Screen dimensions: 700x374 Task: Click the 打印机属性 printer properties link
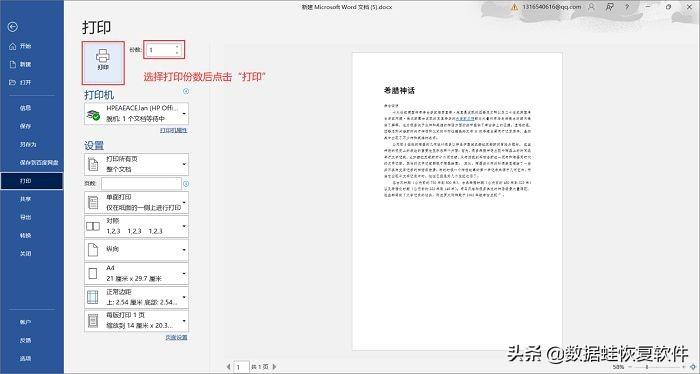coord(174,130)
